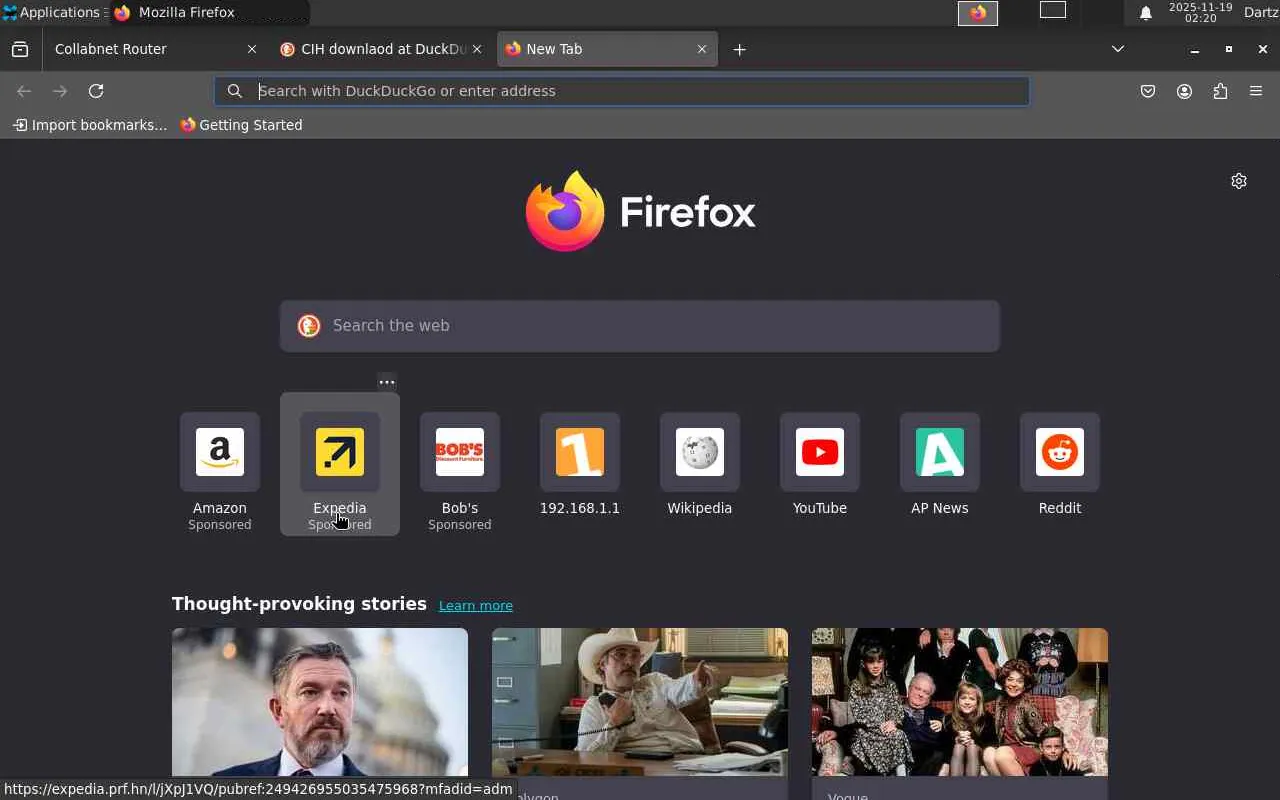Close the CIH downlaod tab
The image size is (1280, 800).
click(476, 49)
